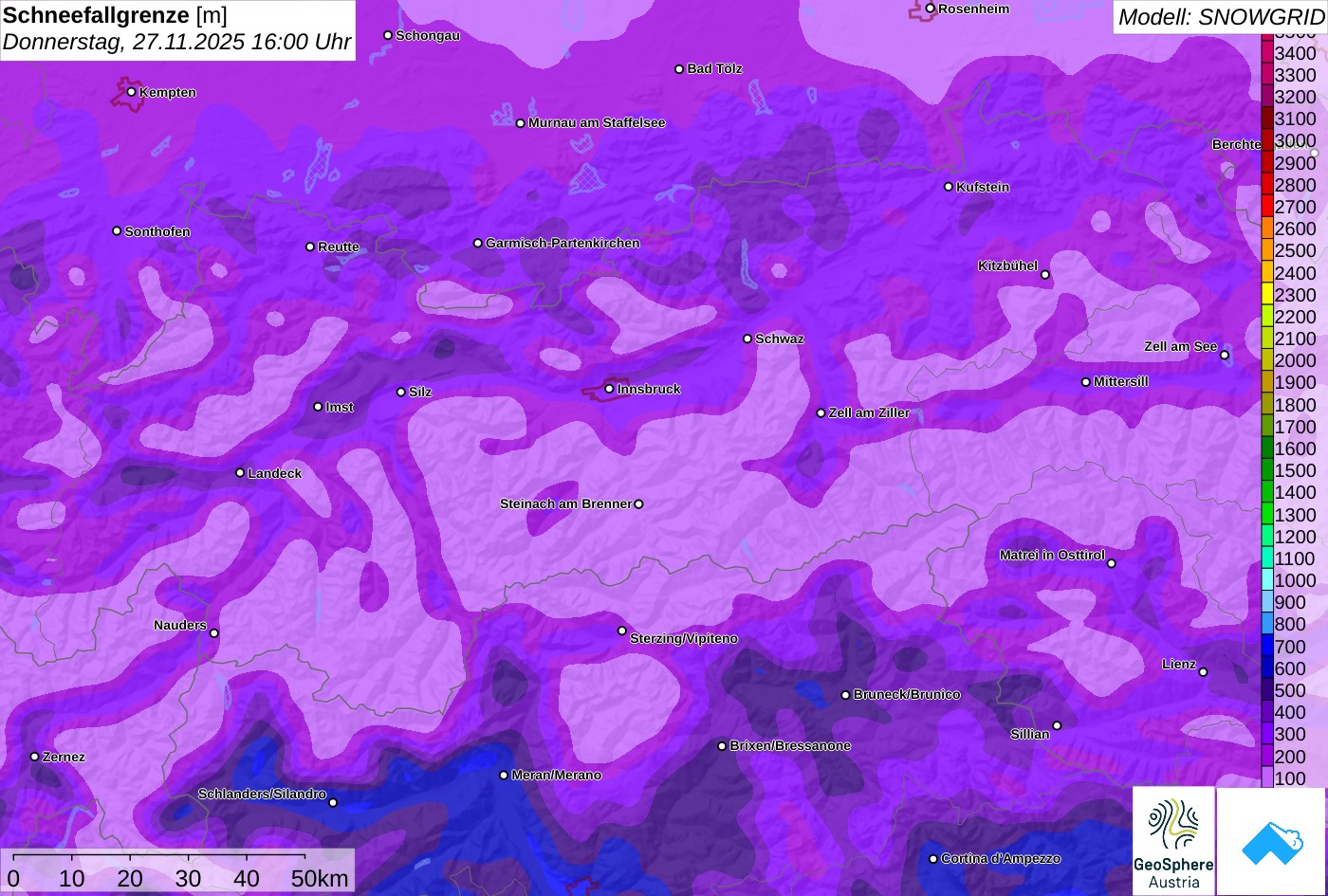Viewport: 1328px width, 896px height.
Task: Click the 1000 cyan legend swatch
Action: pos(1267,580)
